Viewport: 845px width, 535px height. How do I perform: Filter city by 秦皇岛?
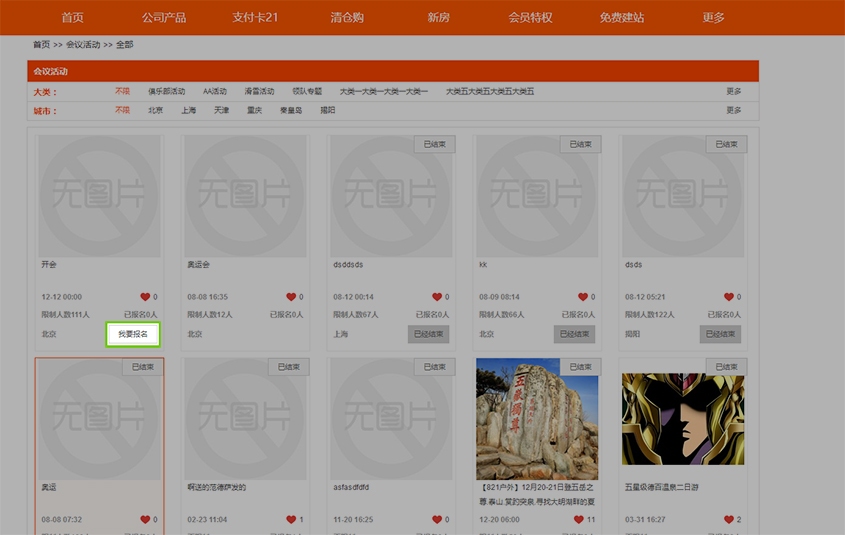[291, 110]
